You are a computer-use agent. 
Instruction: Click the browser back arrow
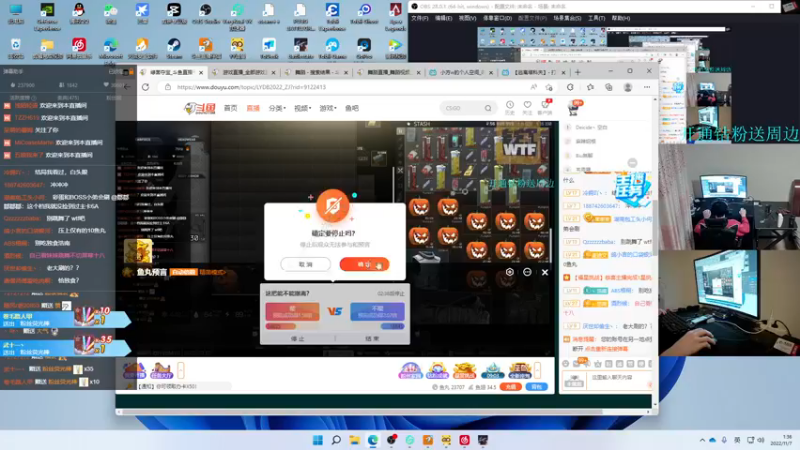click(127, 87)
